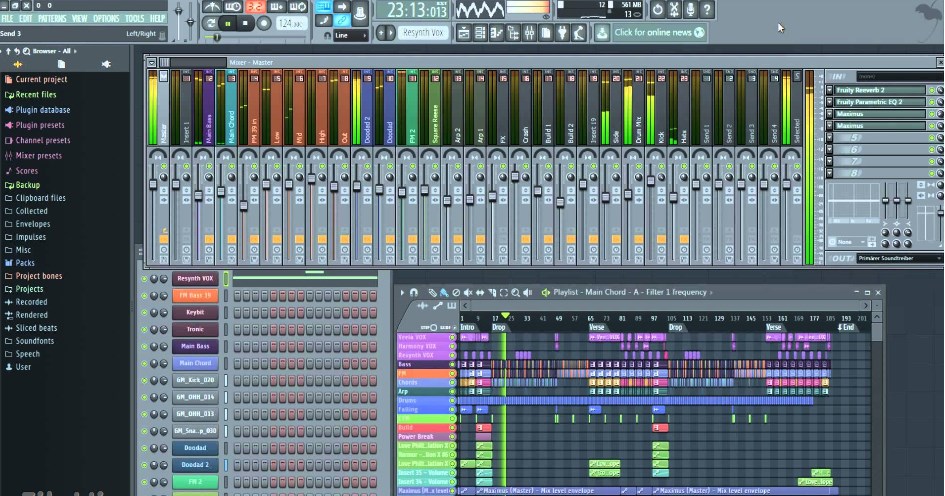The width and height of the screenshot is (945, 496).
Task: Click the microphone recording icon in top toolbar
Action: coord(690,9)
